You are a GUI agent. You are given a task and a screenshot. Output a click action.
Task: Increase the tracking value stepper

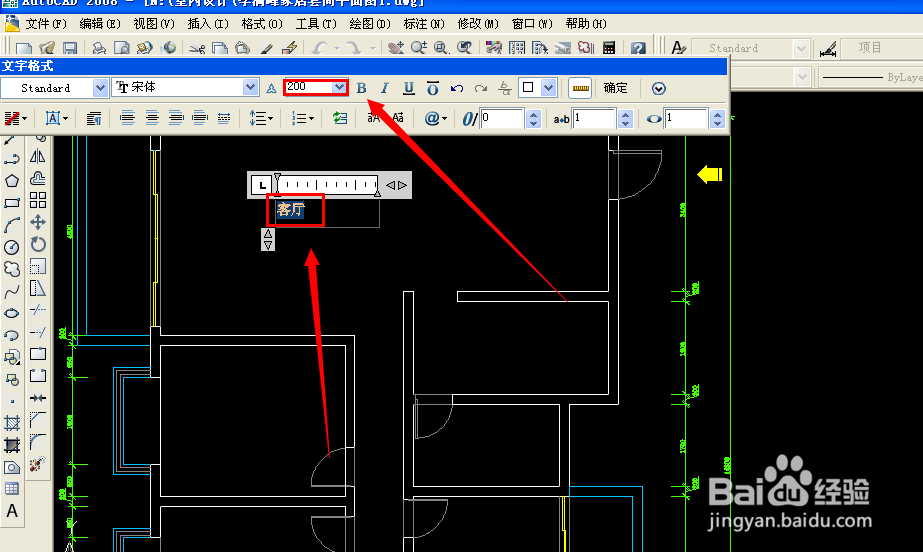pos(626,114)
